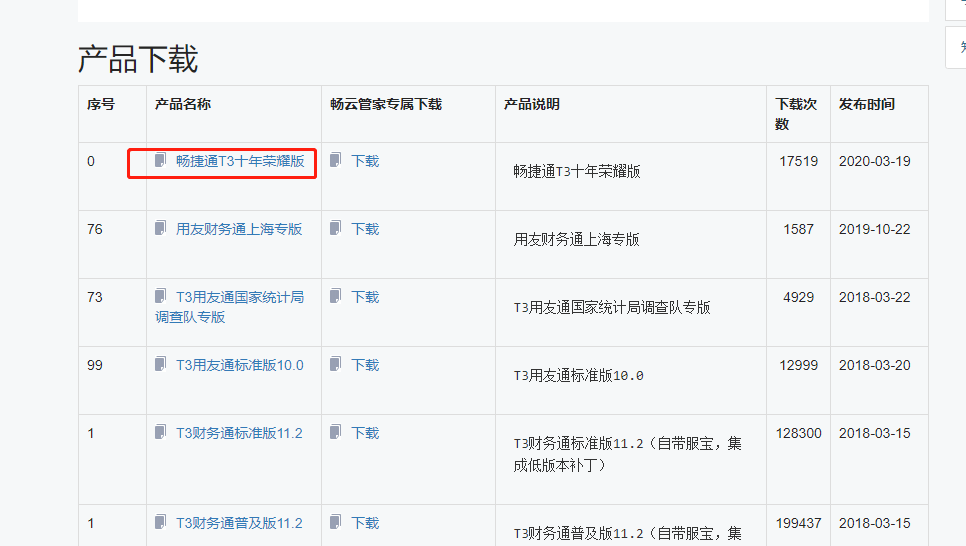The height and width of the screenshot is (546, 966).
Task: Select serial number 73
Action: 95,297
